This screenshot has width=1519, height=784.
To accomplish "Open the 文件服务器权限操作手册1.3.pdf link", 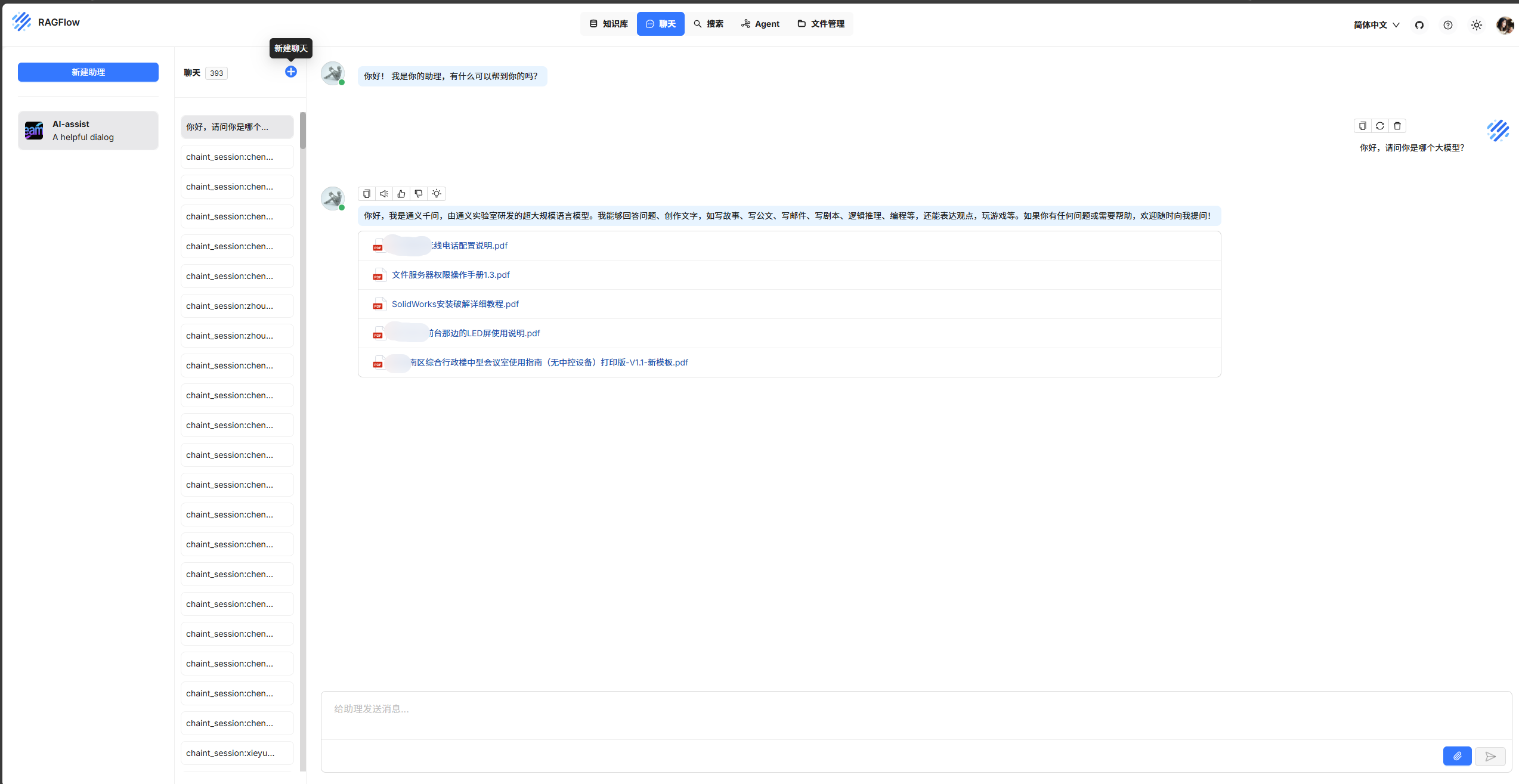I will pyautogui.click(x=450, y=275).
